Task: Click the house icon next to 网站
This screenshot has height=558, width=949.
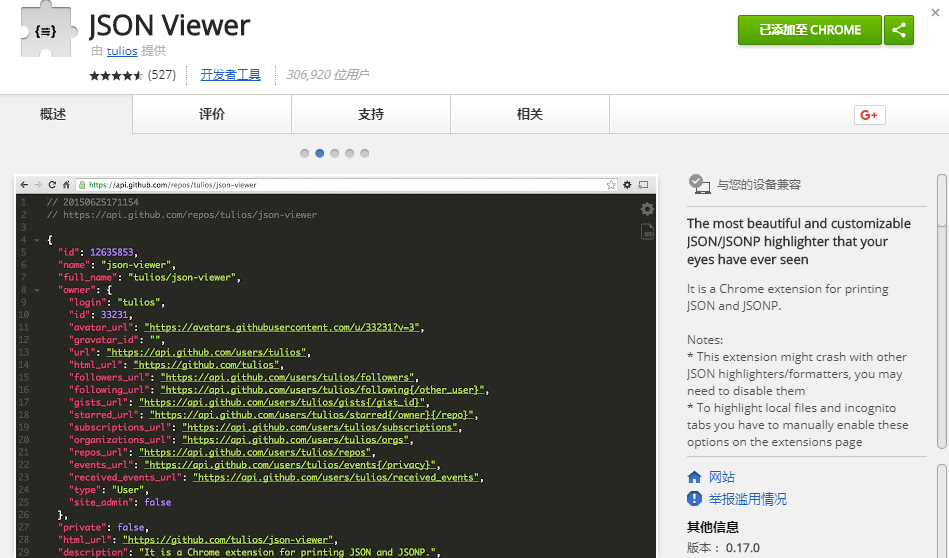Action: (x=694, y=477)
